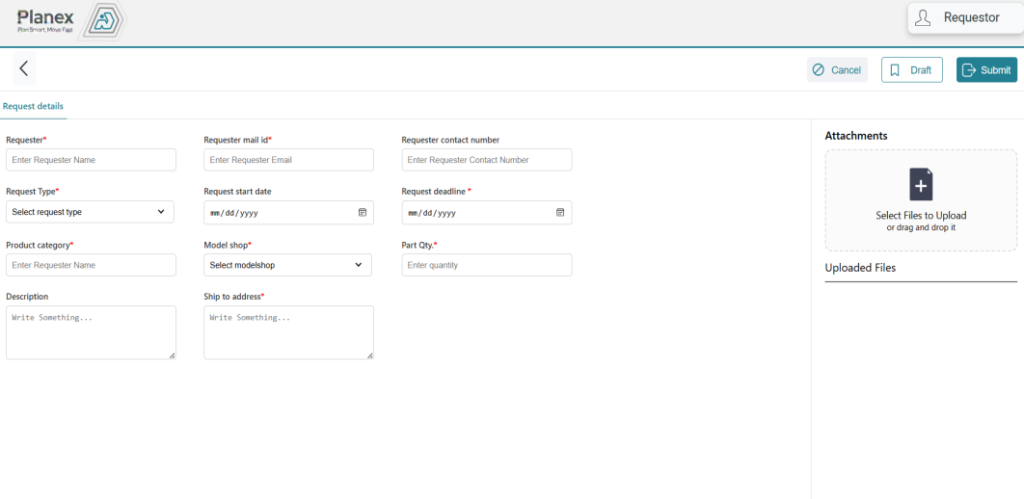Click the Requester mail id field
Viewport: 1024px width, 499px height.
(288, 160)
